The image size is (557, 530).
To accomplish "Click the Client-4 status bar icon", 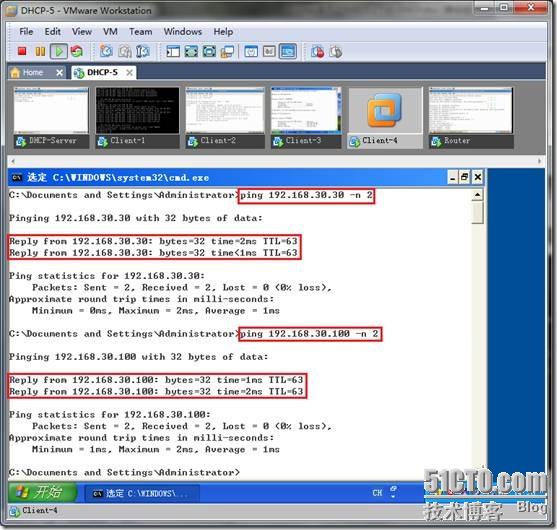I will (15, 511).
